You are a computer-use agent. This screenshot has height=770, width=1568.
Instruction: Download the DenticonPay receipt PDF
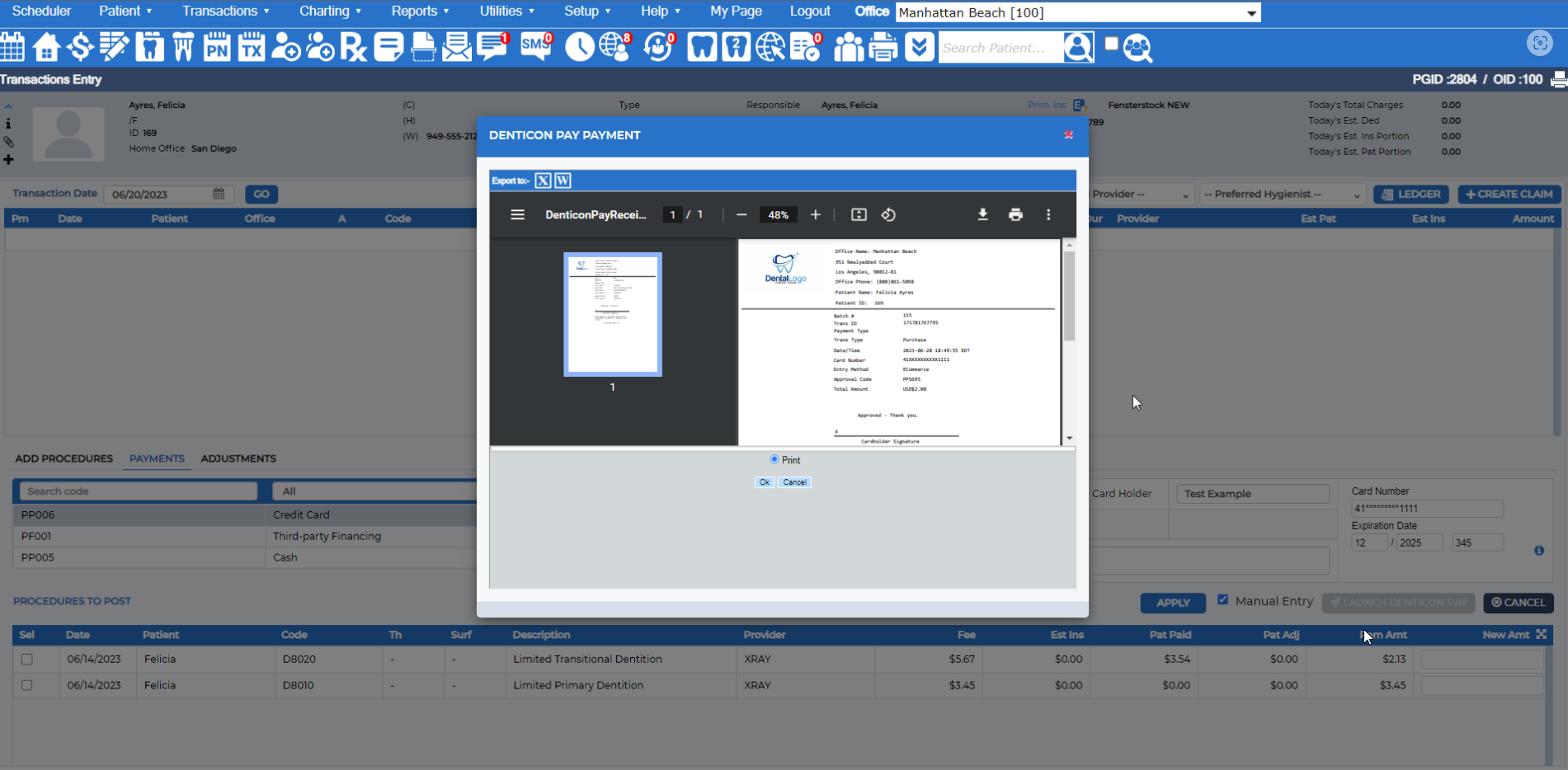point(982,214)
